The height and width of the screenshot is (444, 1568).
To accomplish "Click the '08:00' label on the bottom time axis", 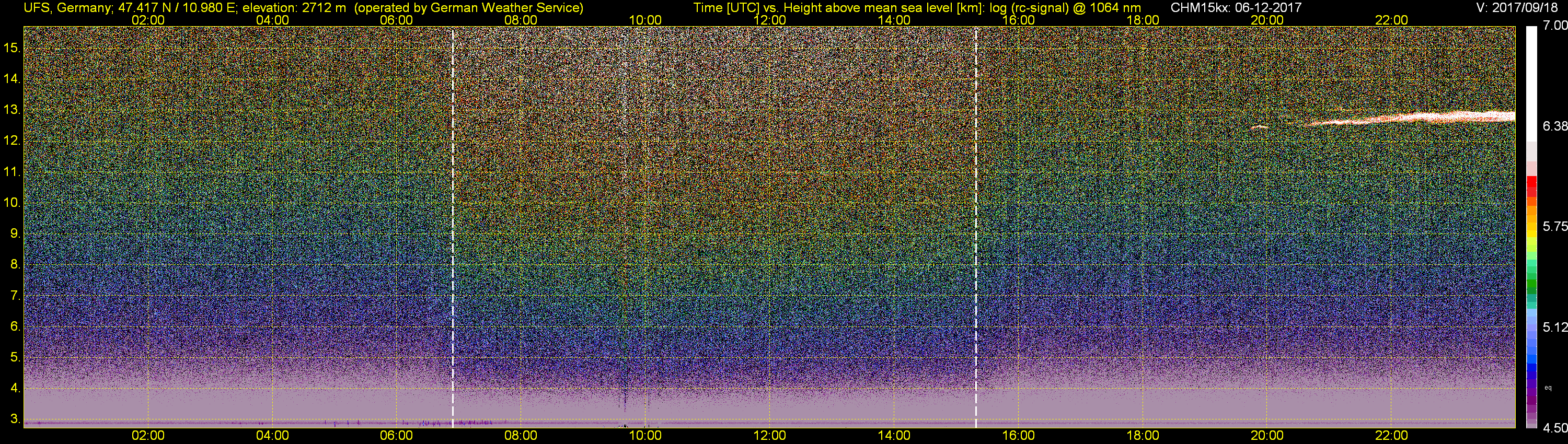I will click(x=521, y=436).
